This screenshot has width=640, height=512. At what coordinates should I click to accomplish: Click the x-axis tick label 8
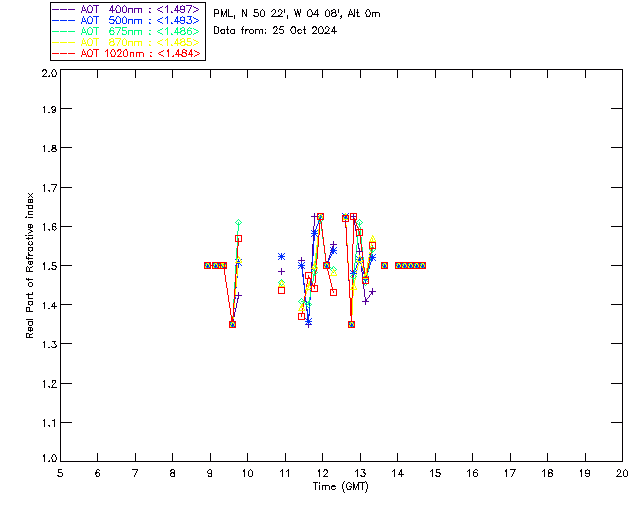[x=173, y=473]
